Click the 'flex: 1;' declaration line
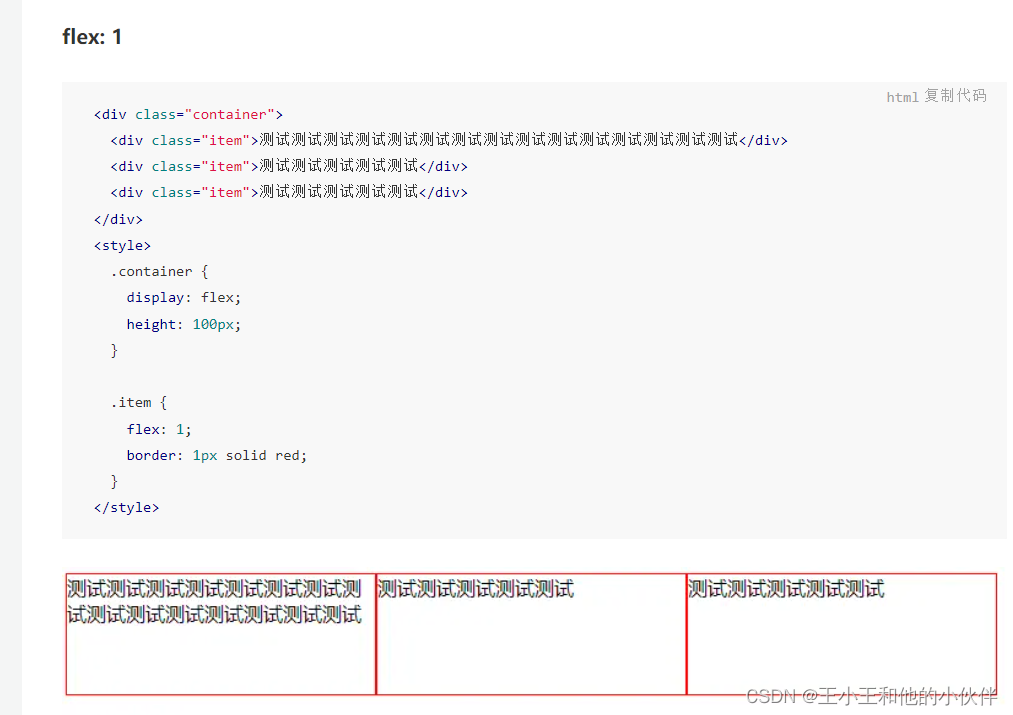 click(x=159, y=429)
